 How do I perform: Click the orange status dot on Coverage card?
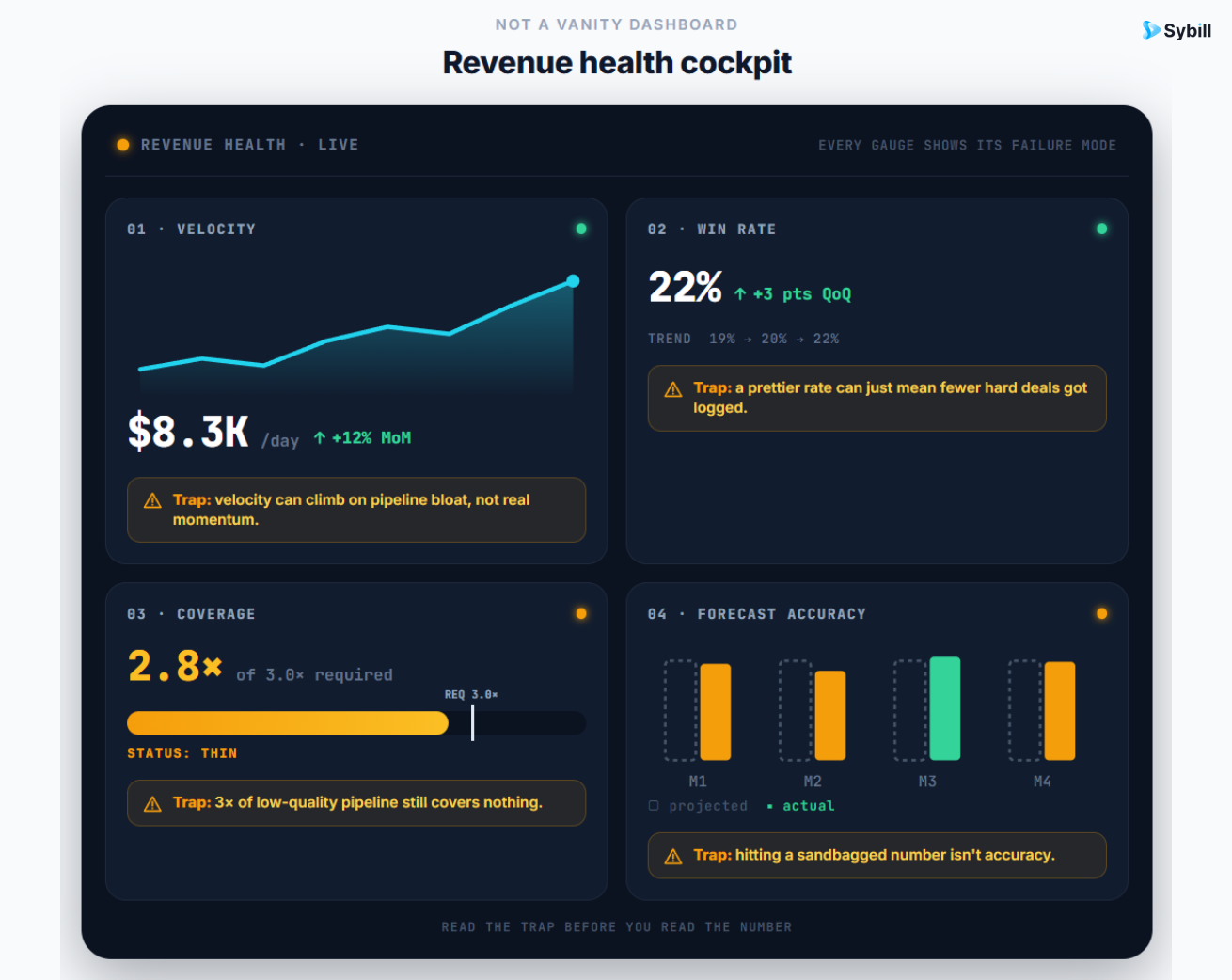[x=581, y=613]
